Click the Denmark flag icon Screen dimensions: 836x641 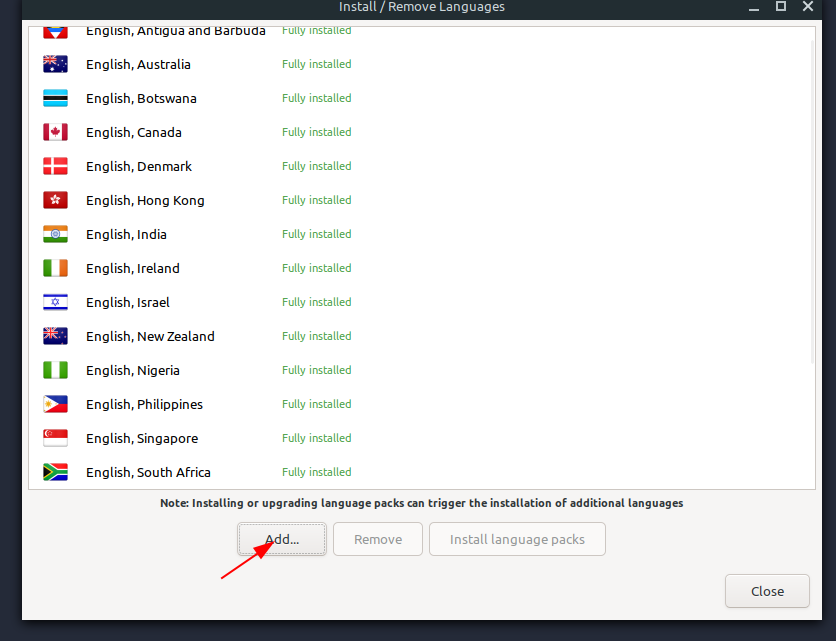point(55,166)
